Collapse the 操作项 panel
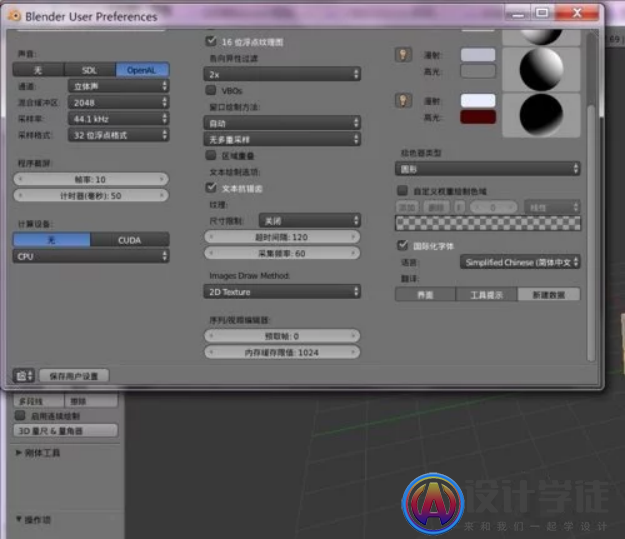 (33, 520)
